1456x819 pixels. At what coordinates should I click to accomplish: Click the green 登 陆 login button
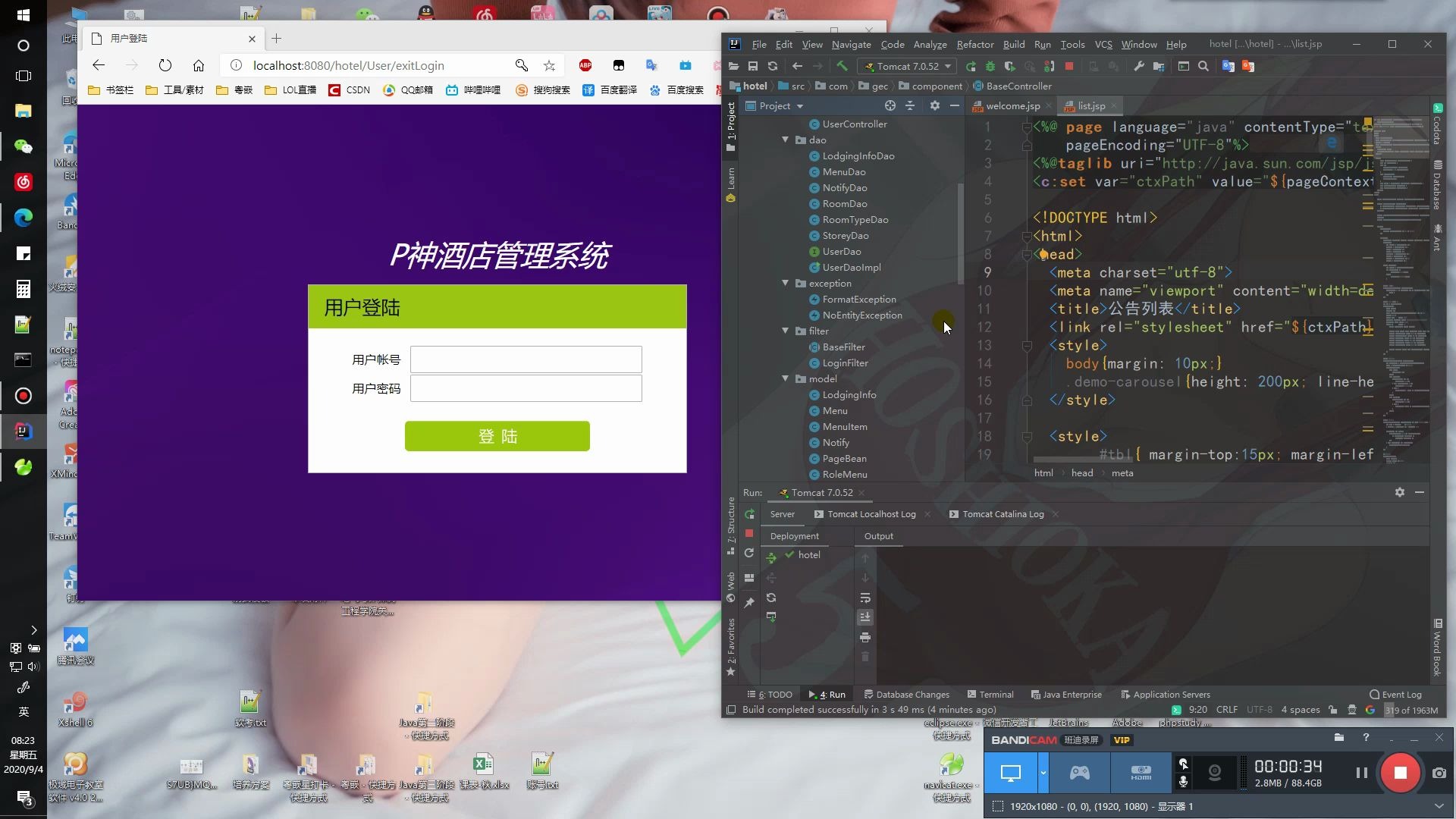pyautogui.click(x=497, y=436)
